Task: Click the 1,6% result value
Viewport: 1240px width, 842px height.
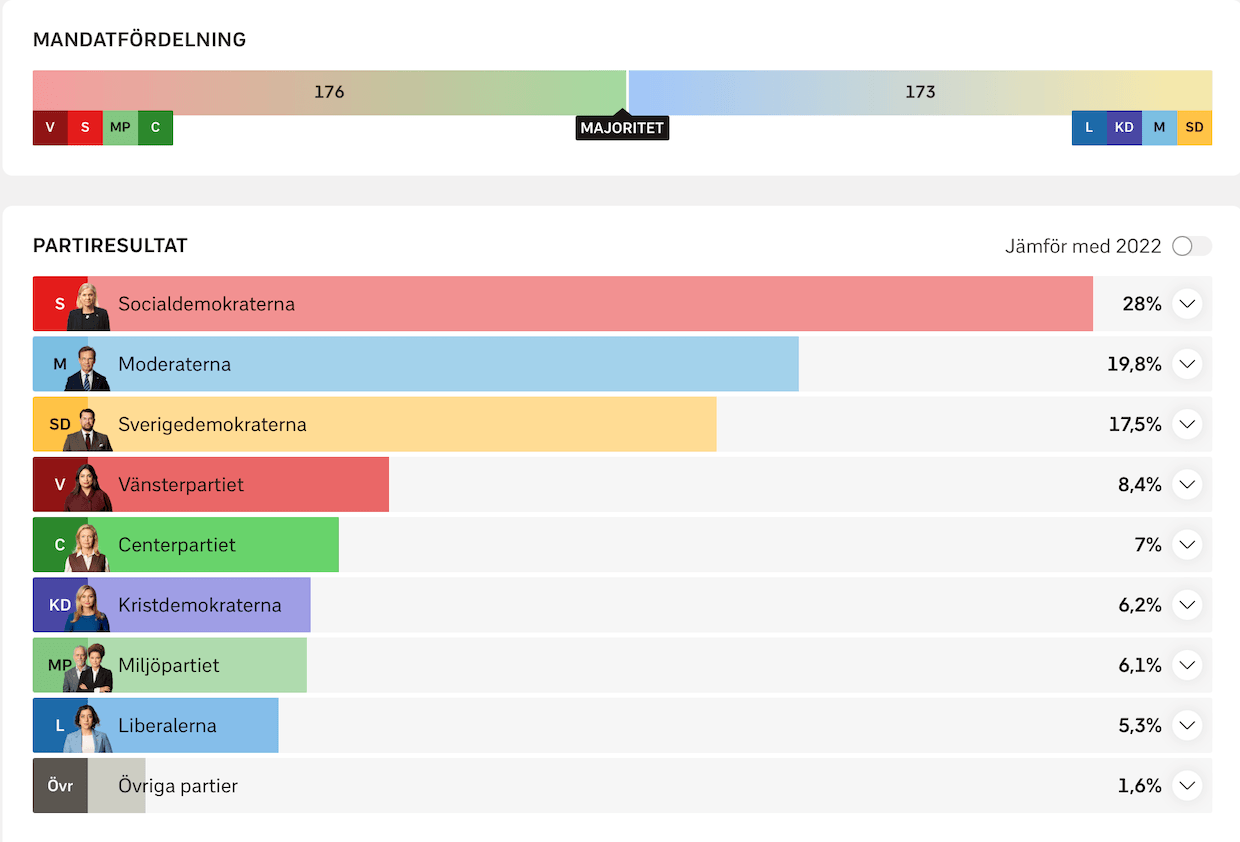Action: click(1140, 785)
